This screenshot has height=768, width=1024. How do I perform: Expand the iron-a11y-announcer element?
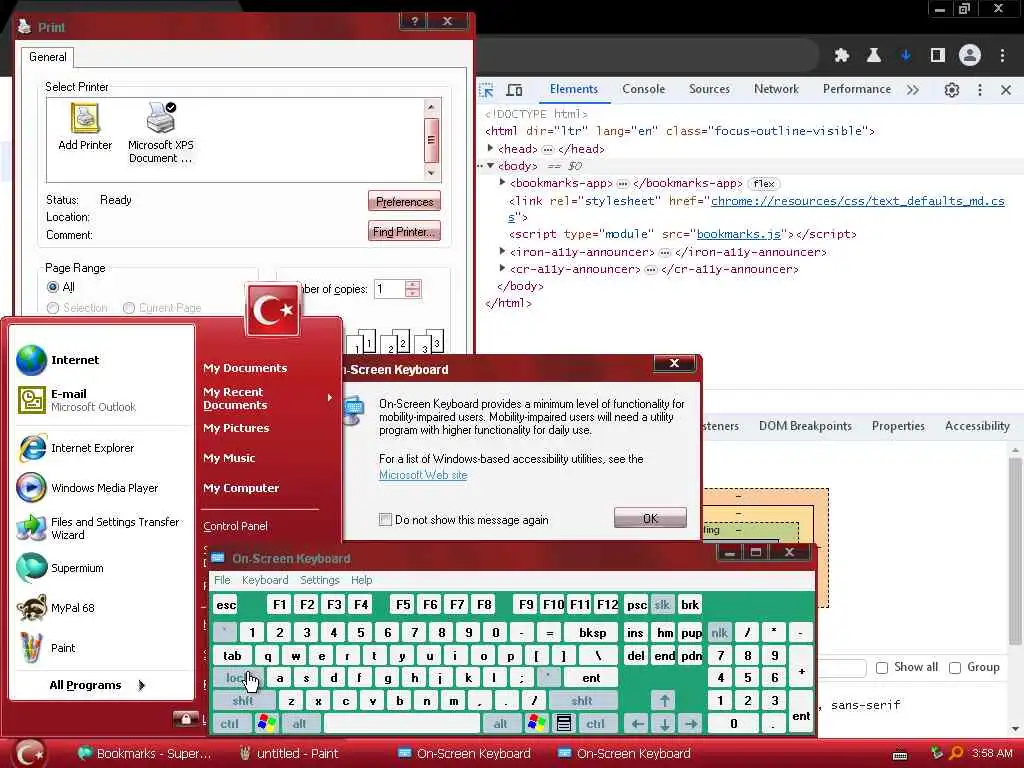pyautogui.click(x=502, y=251)
